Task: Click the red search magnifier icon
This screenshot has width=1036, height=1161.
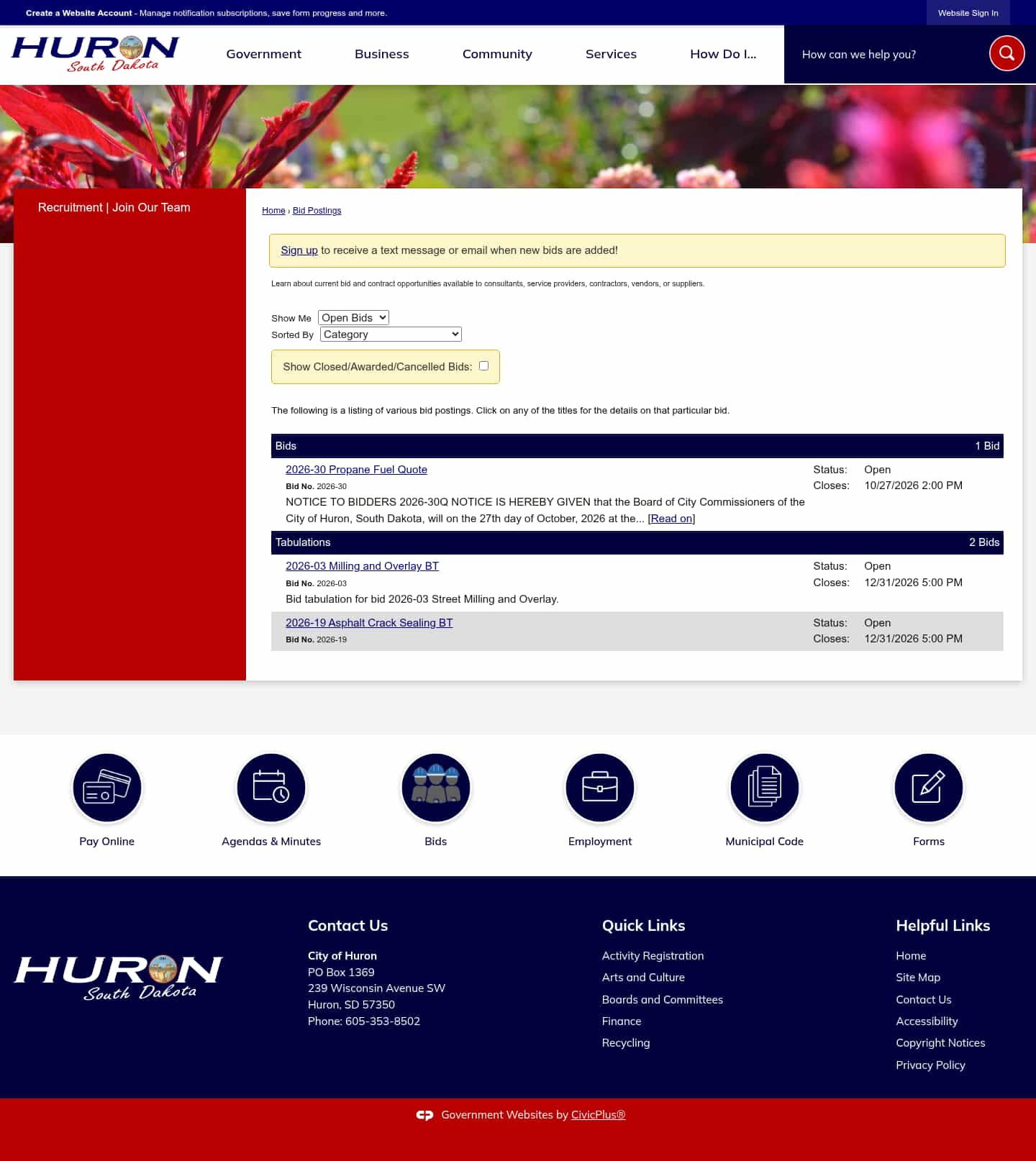Action: click(1007, 53)
